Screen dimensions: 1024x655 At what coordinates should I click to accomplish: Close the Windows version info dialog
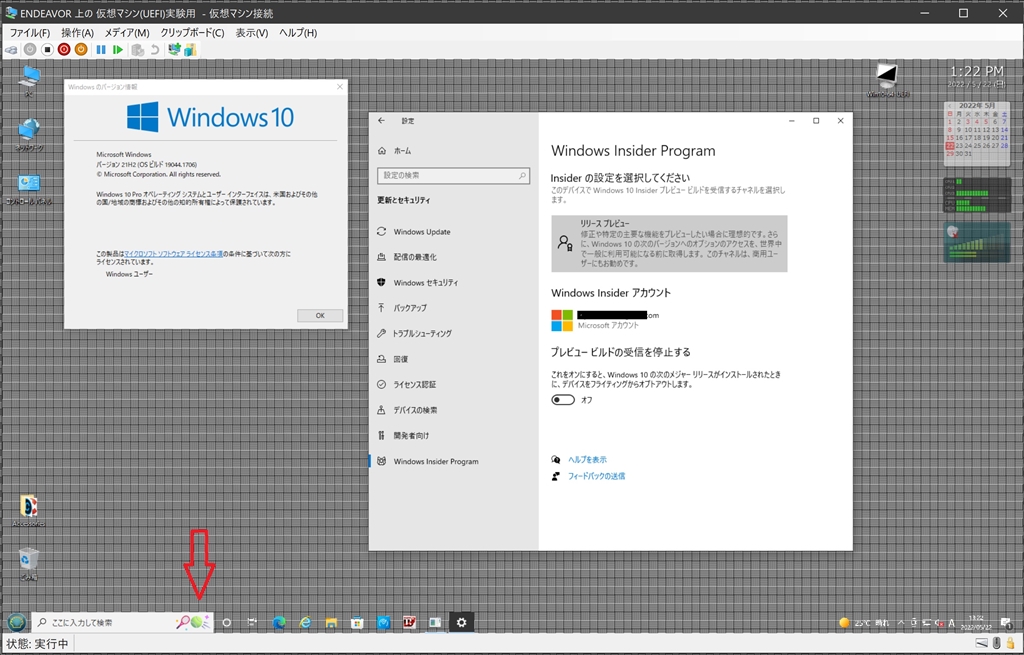coord(340,87)
